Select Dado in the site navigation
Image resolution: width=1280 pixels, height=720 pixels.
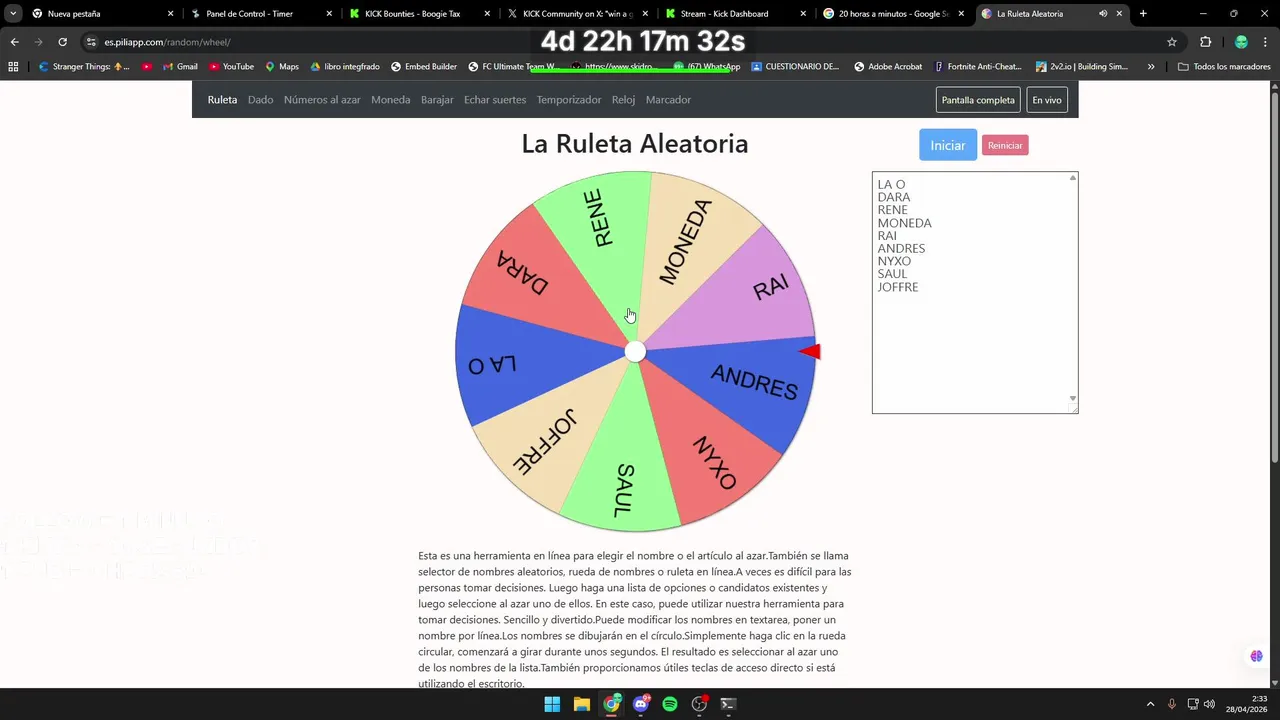tap(261, 100)
